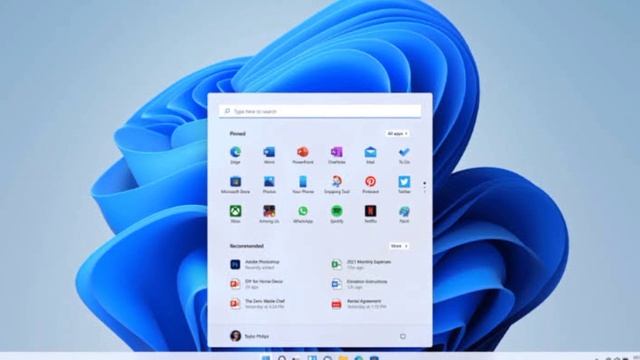Click the Start menu power icon
The image size is (640, 360).
(x=403, y=336)
